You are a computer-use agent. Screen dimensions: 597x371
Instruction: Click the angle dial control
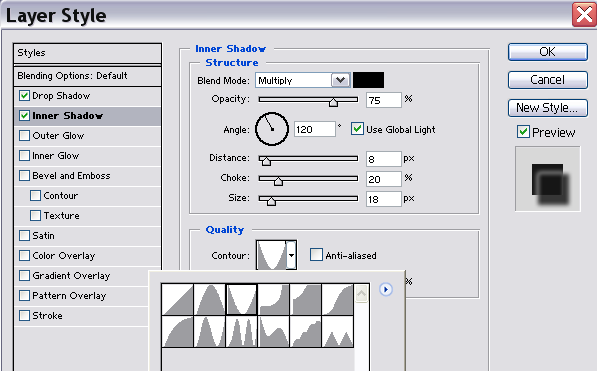pos(272,129)
